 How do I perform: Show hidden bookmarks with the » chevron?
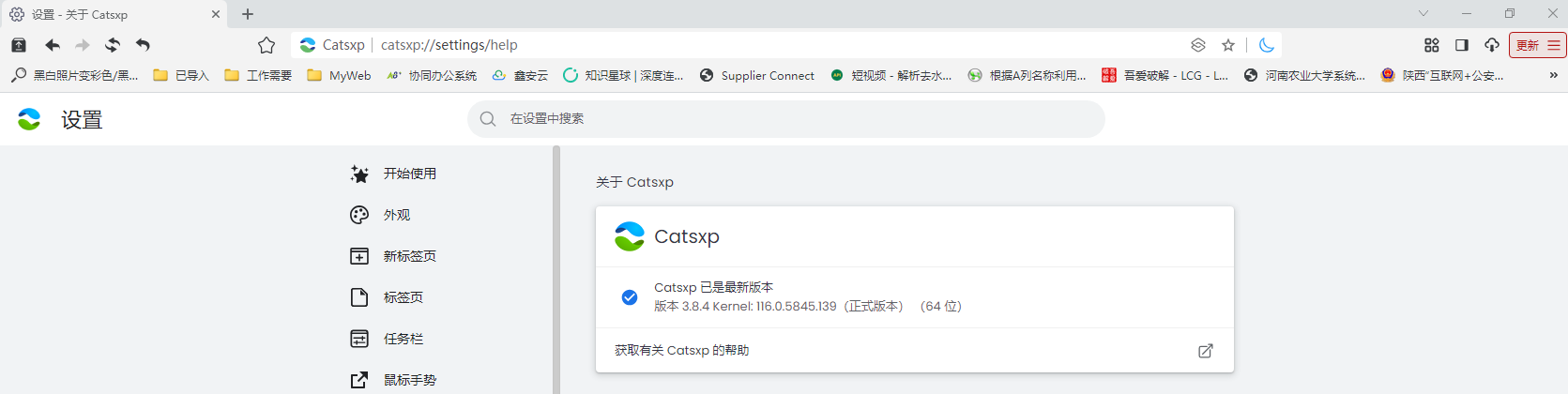[1553, 75]
